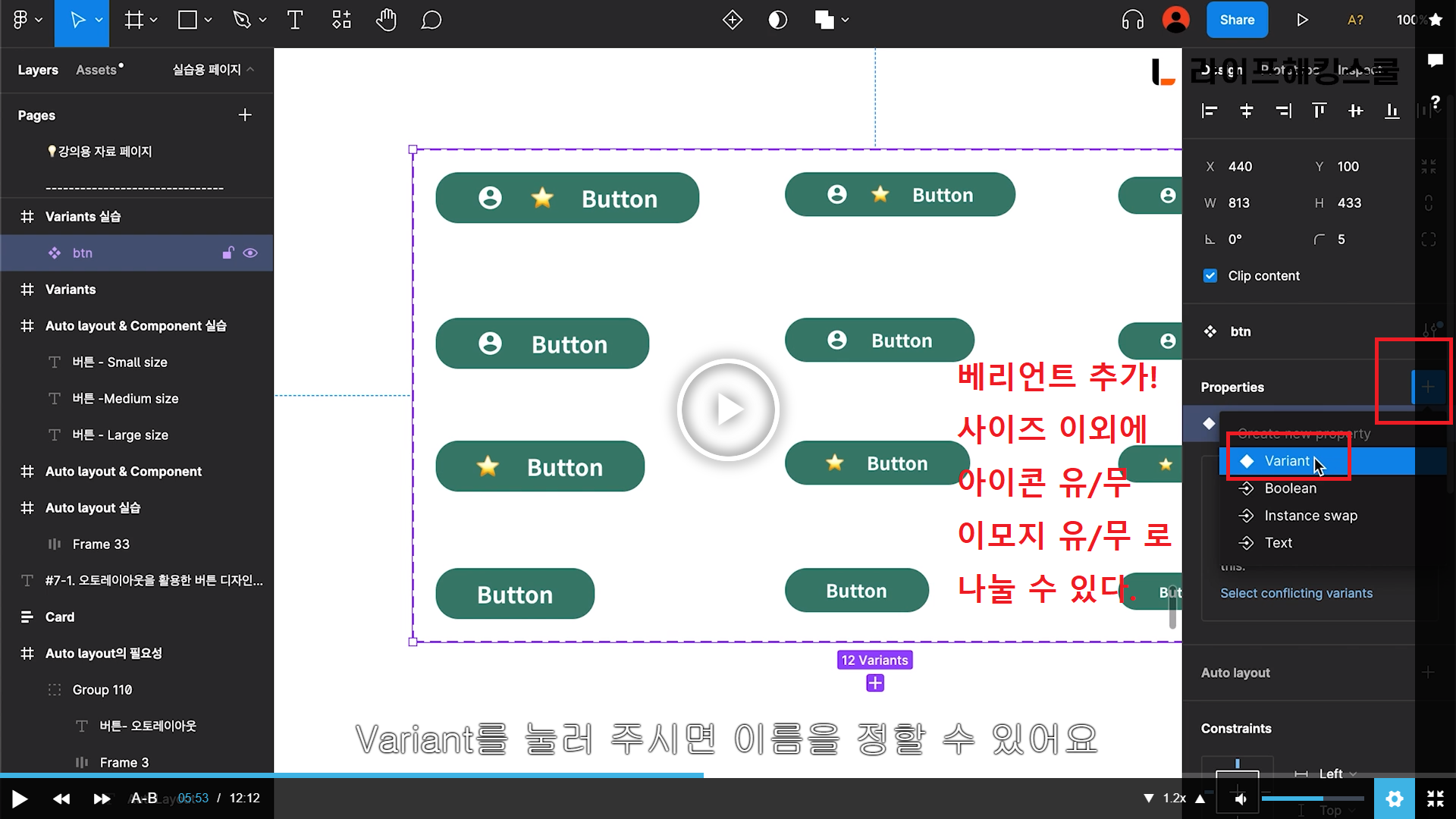The image size is (1456, 819).
Task: Select the Text tool in toolbar
Action: (295, 20)
